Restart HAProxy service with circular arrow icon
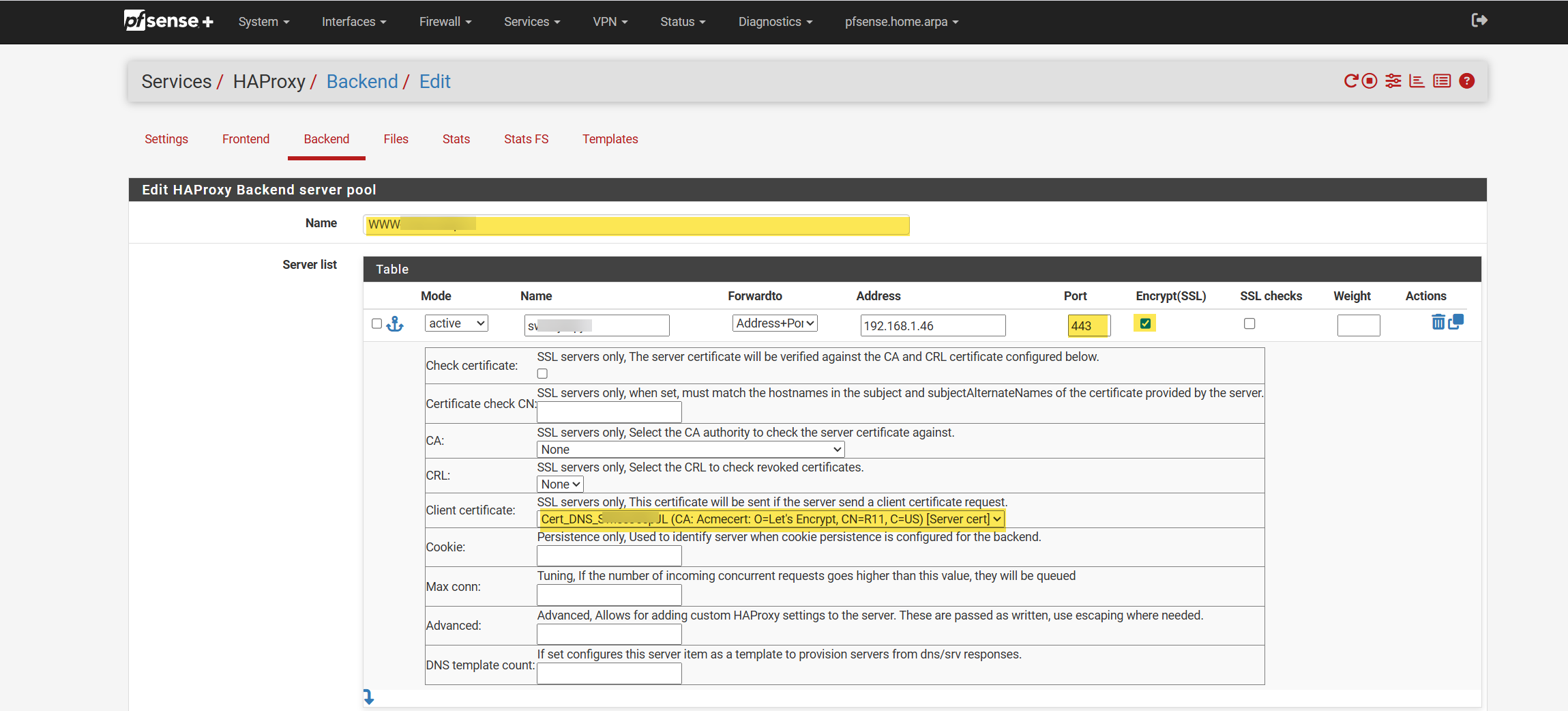The image size is (1568, 711). [x=1351, y=81]
